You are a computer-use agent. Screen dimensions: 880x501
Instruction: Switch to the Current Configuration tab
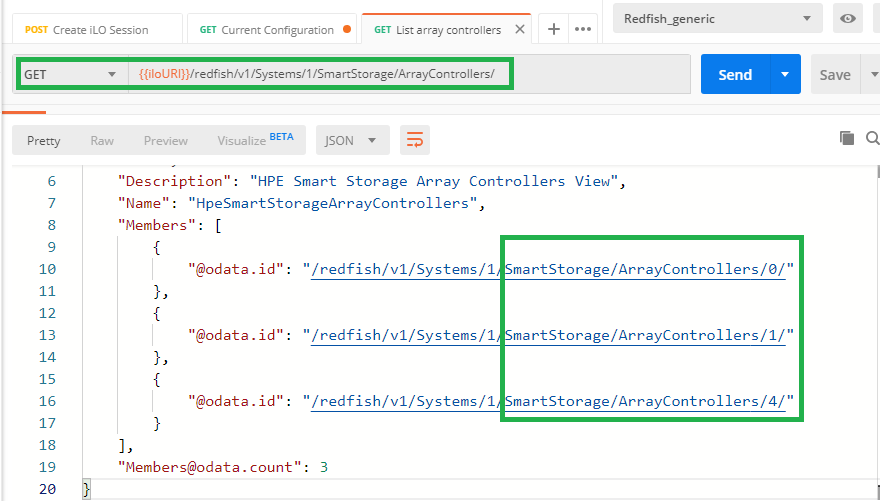point(272,30)
